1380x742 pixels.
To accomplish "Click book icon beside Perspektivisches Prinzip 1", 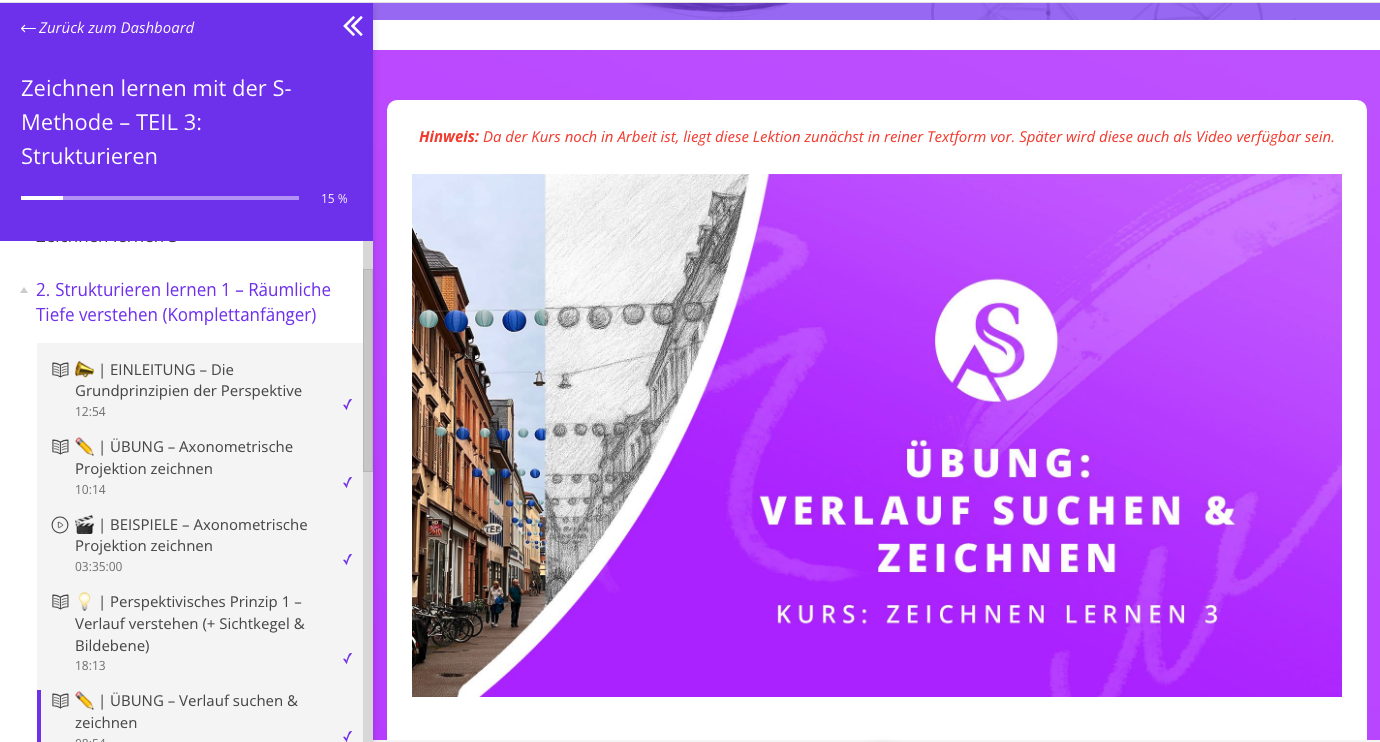I will click(60, 602).
